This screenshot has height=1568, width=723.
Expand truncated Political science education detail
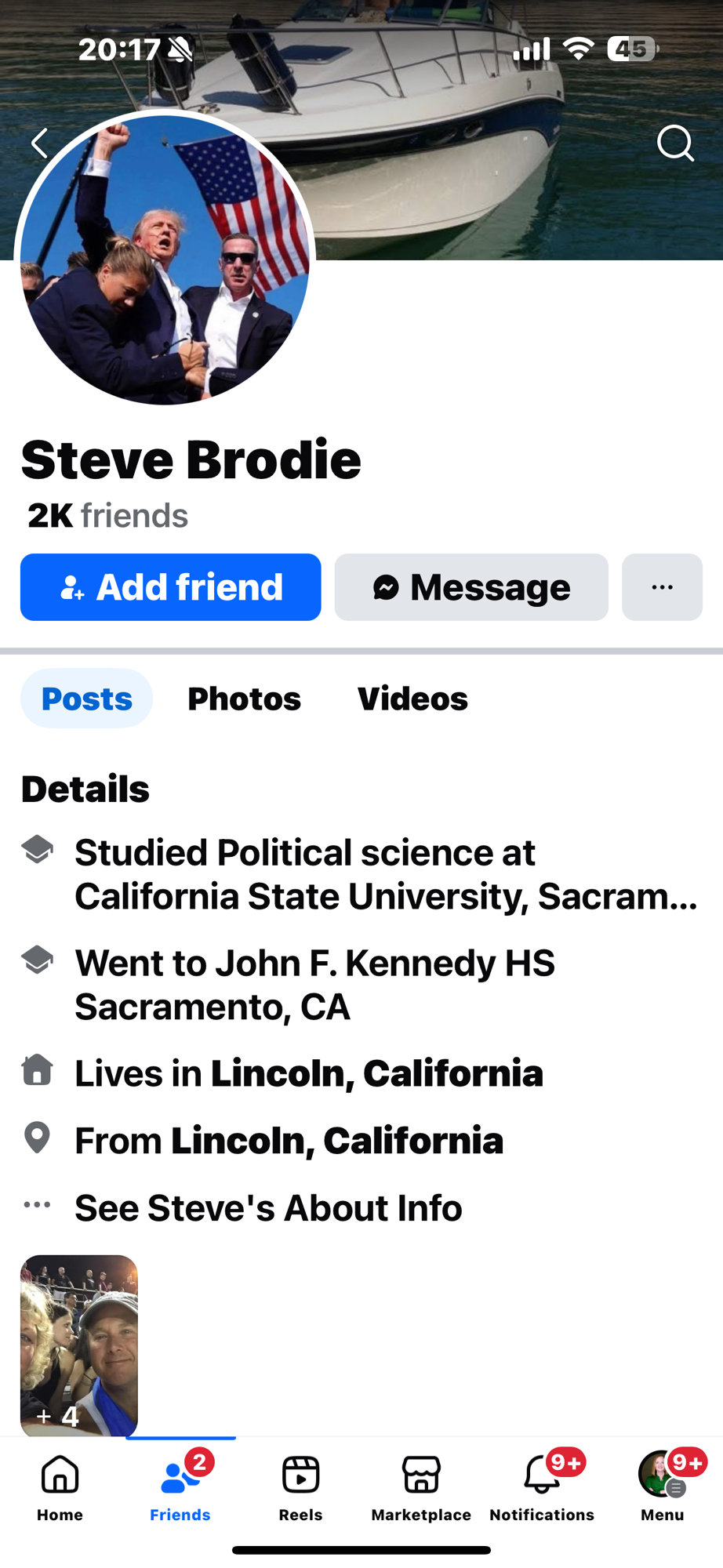[x=385, y=875]
